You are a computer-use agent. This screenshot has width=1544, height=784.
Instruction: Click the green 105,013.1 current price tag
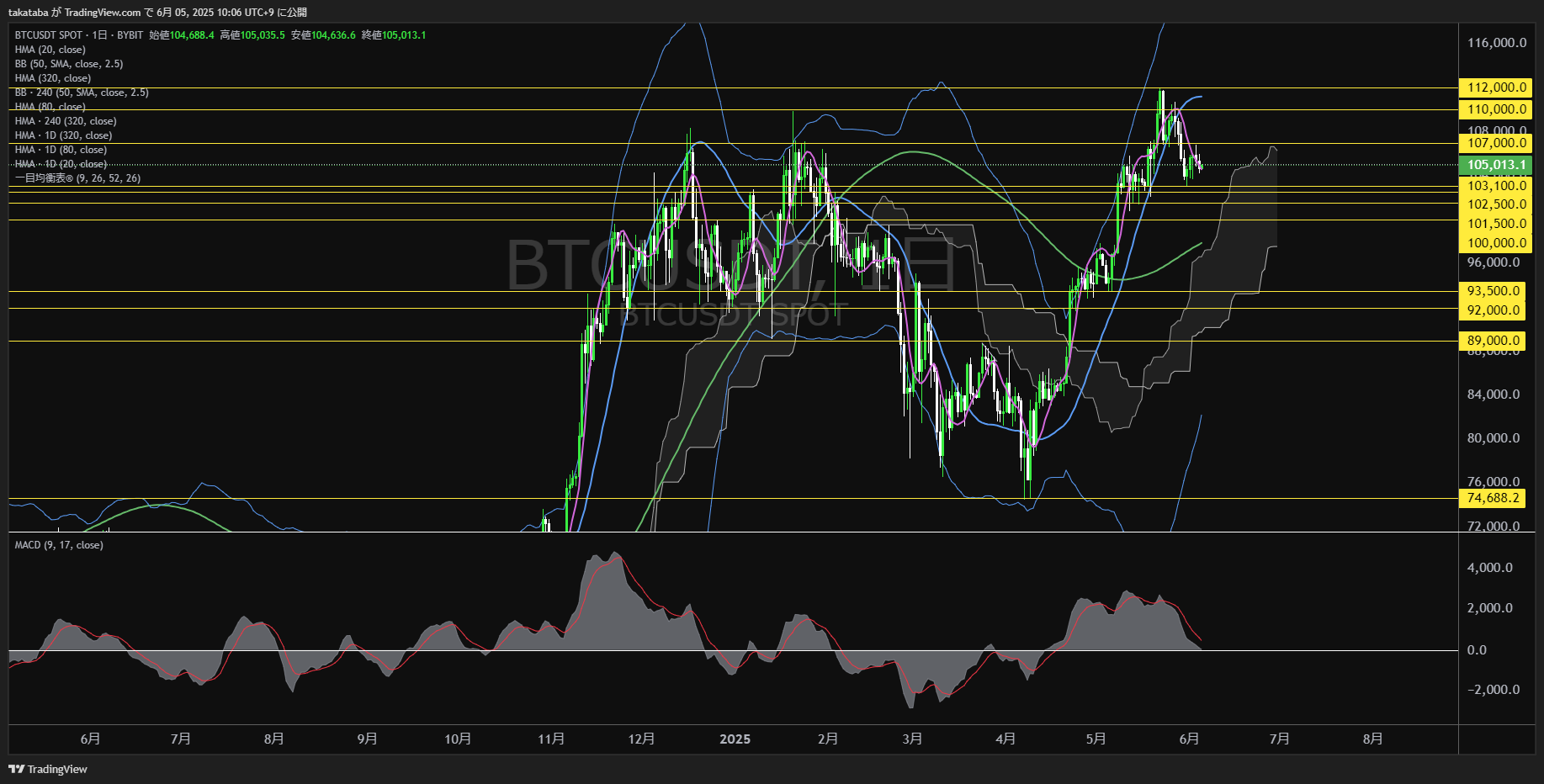[1495, 165]
